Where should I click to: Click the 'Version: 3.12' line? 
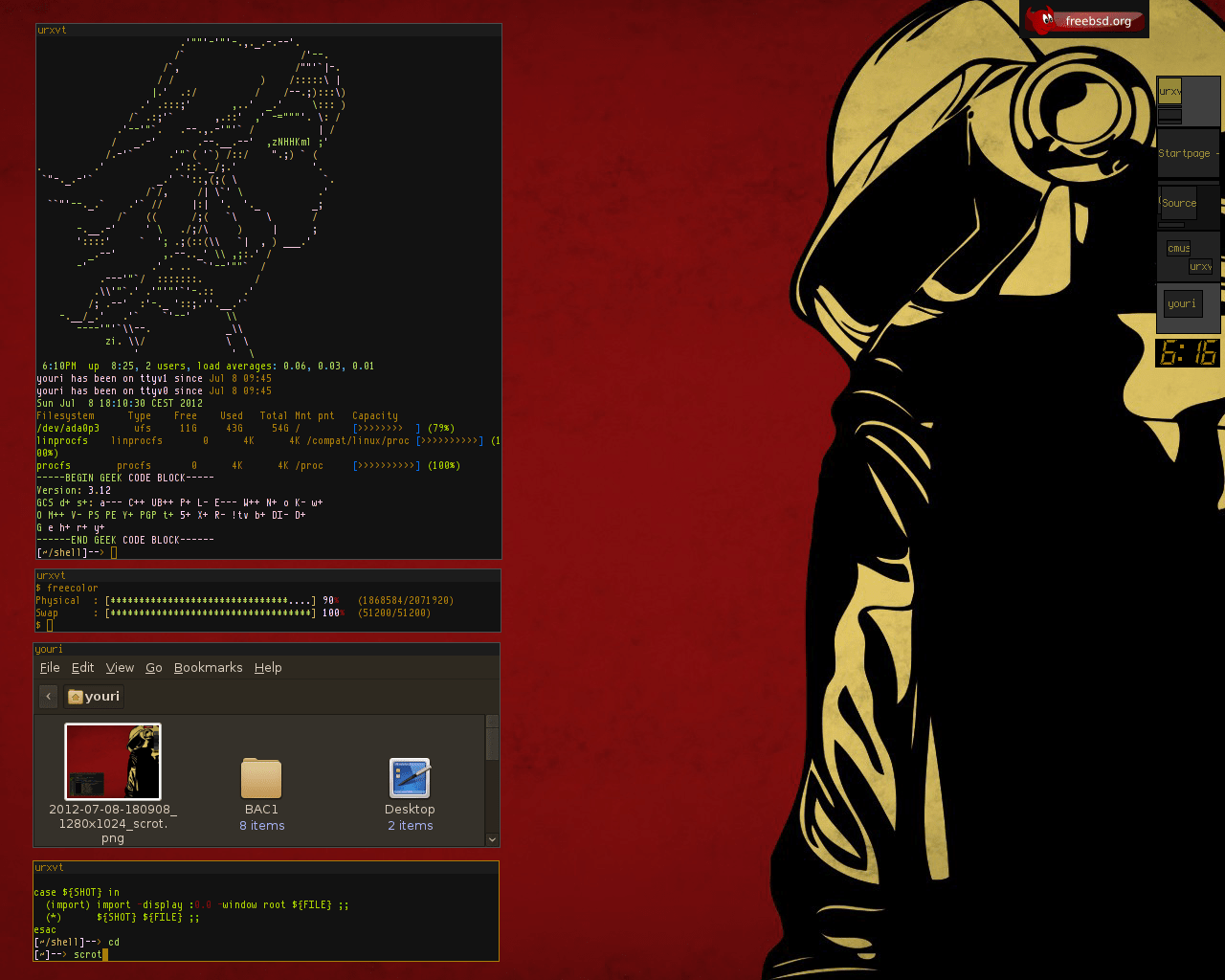coord(74,491)
